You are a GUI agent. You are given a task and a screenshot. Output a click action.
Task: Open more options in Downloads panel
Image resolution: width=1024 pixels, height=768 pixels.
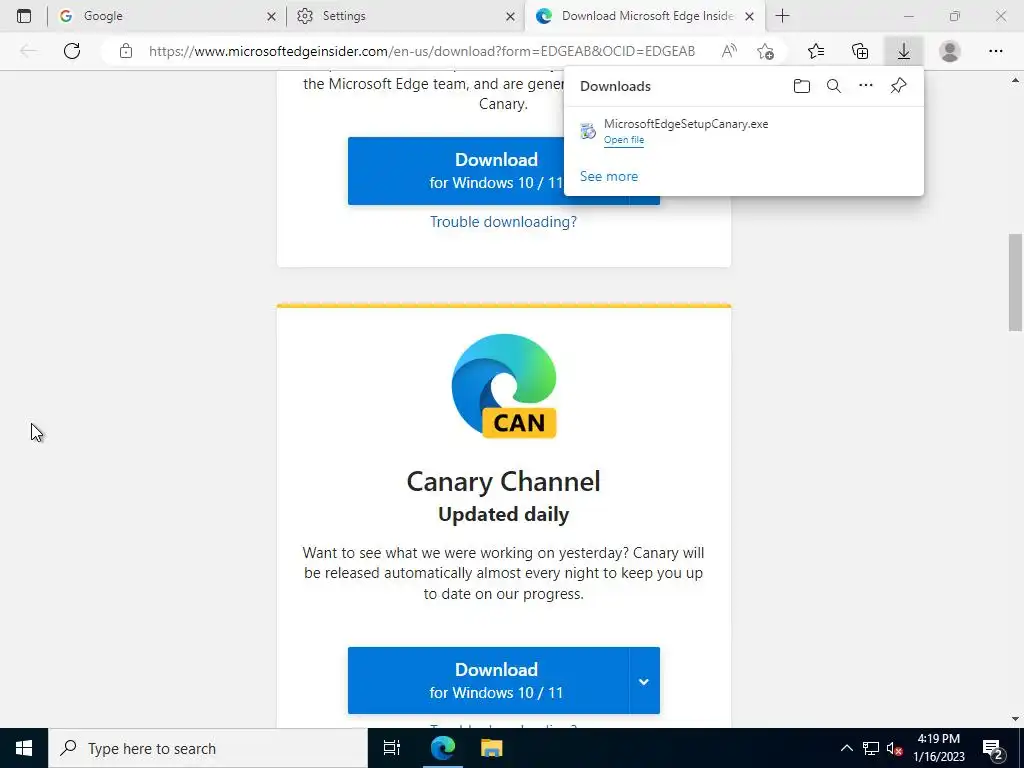866,86
